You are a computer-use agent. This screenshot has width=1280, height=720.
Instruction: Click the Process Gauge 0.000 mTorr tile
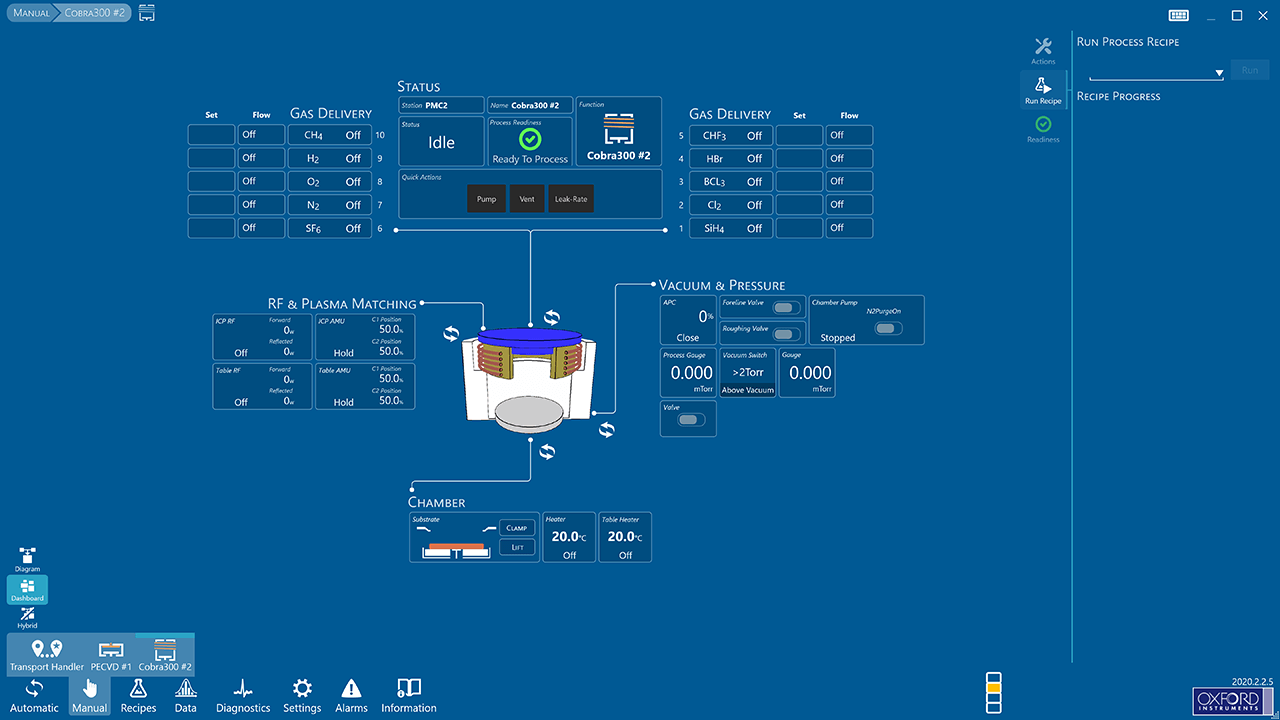click(x=688, y=373)
